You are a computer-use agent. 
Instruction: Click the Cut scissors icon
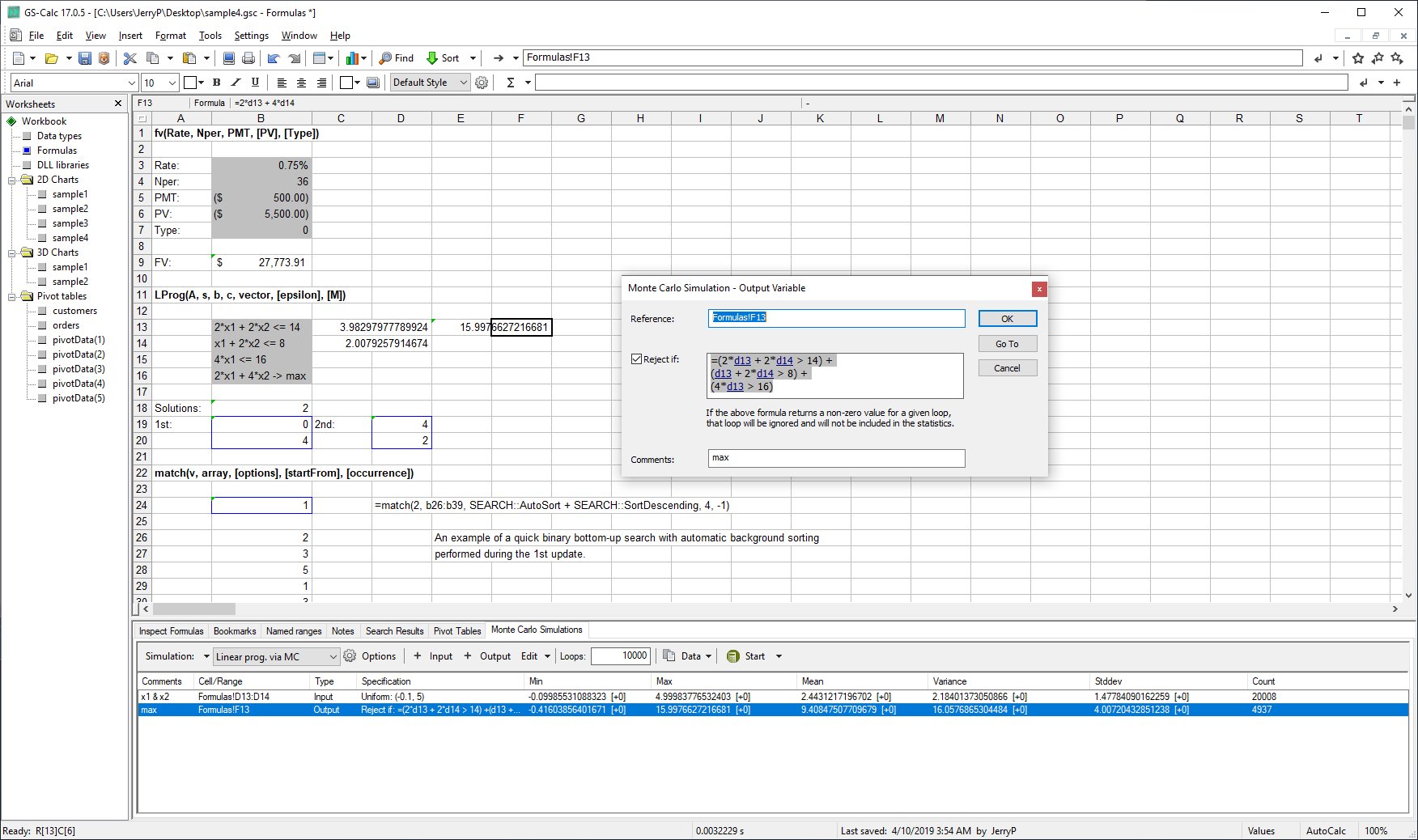(129, 58)
